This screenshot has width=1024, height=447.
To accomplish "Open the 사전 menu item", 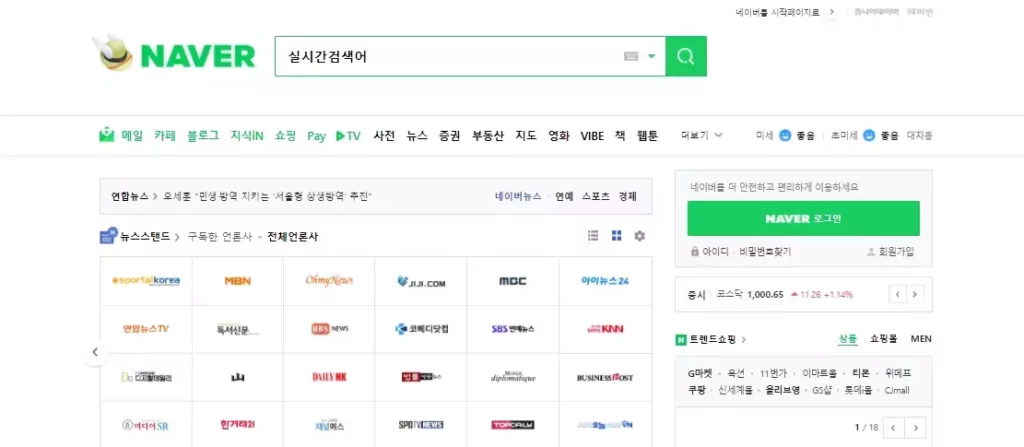I will [x=384, y=136].
